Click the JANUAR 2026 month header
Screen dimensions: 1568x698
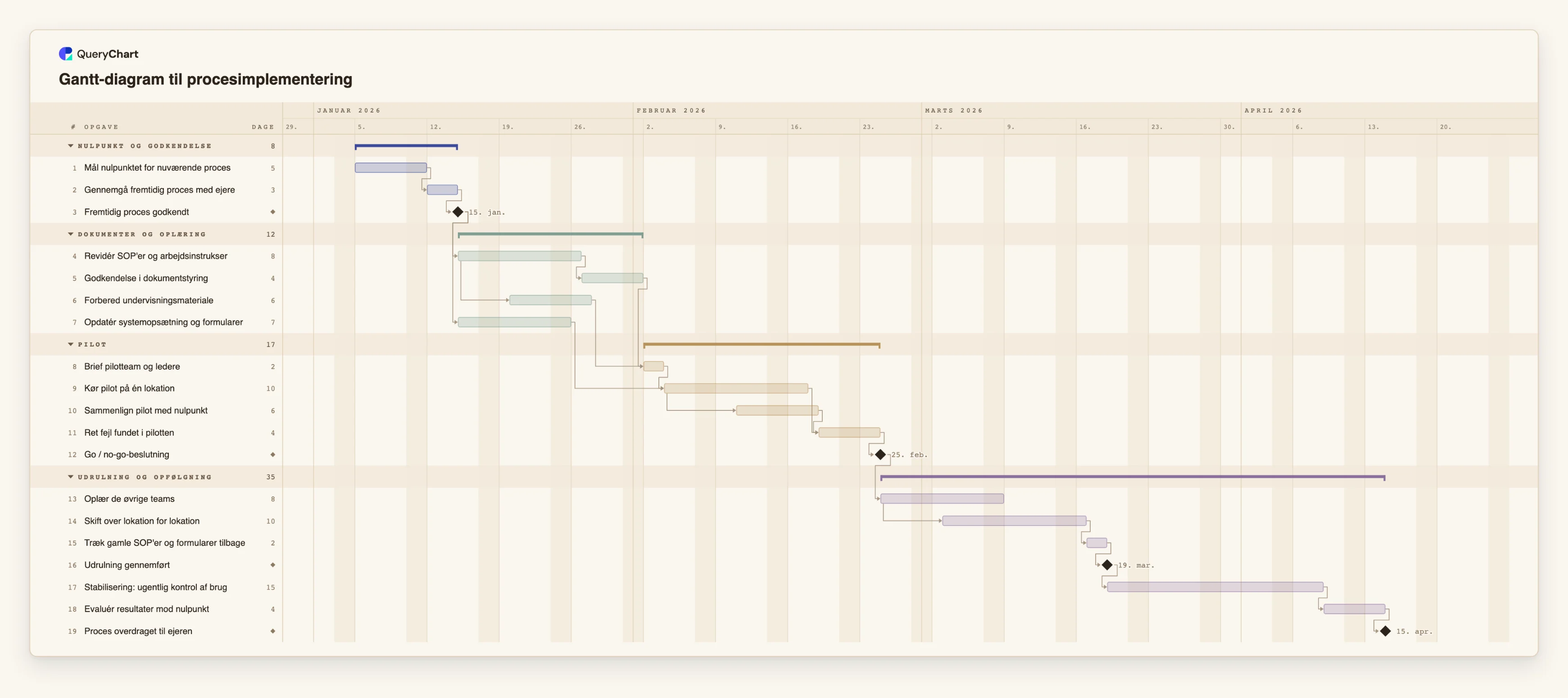coord(349,111)
